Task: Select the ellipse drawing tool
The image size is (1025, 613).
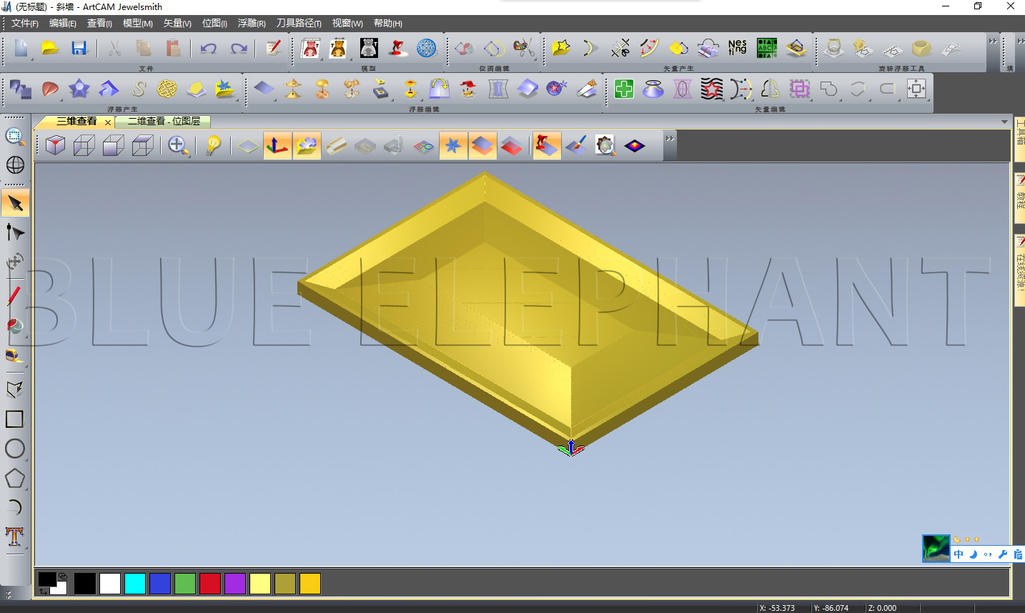Action: coord(14,448)
